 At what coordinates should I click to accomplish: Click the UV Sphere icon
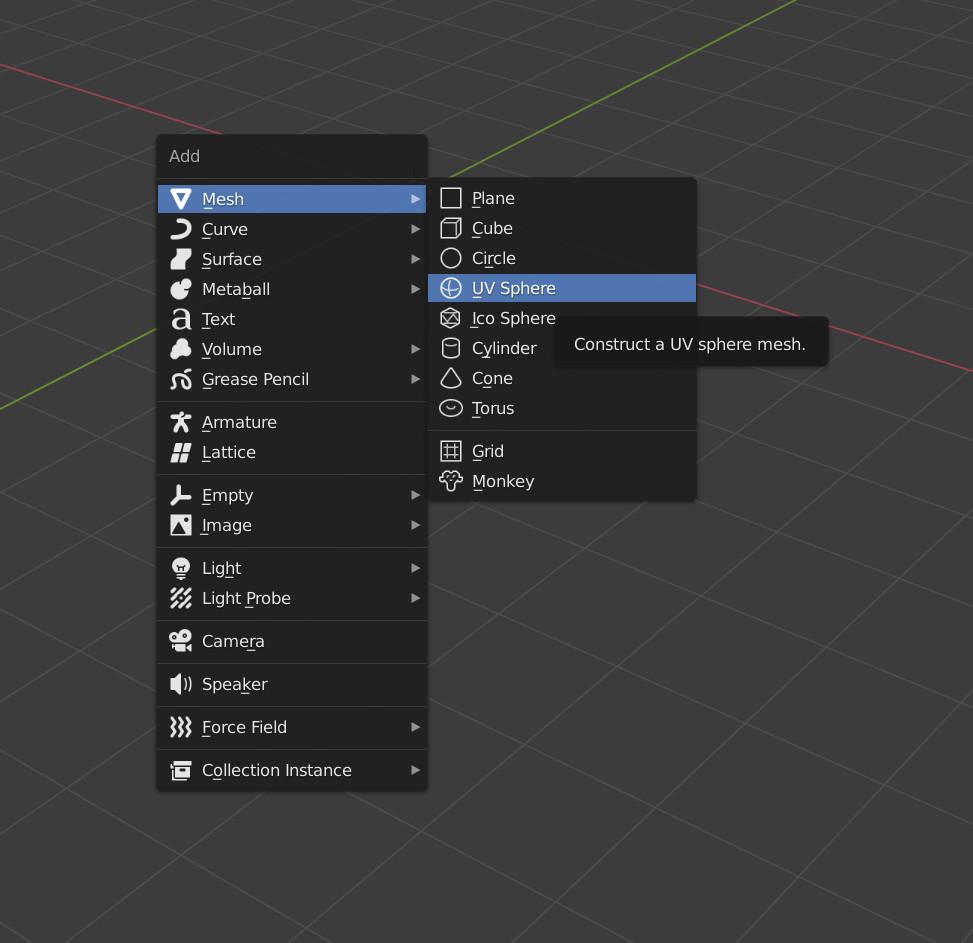[x=451, y=288]
